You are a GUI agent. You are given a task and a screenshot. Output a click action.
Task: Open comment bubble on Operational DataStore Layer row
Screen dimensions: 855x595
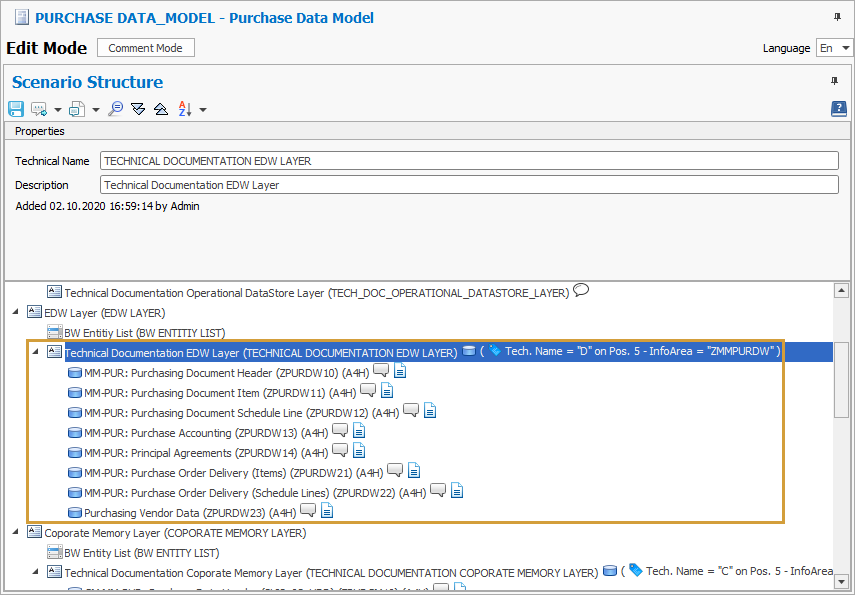pos(580,290)
